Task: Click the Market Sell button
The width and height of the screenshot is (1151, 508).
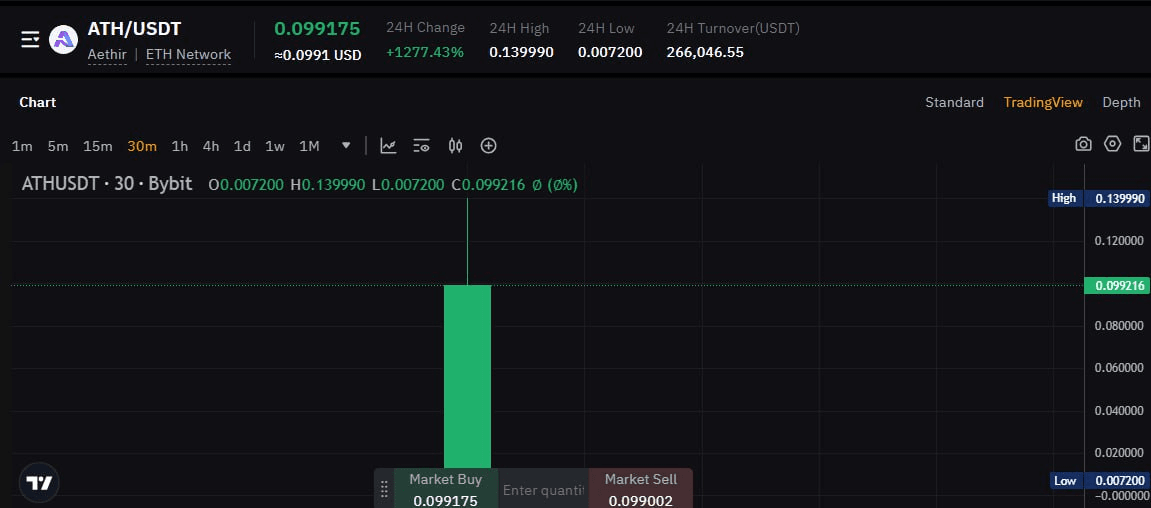Action: (641, 489)
